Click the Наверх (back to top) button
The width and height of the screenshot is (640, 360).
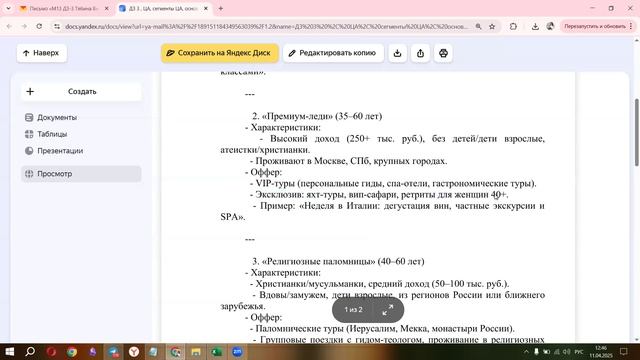(42, 53)
